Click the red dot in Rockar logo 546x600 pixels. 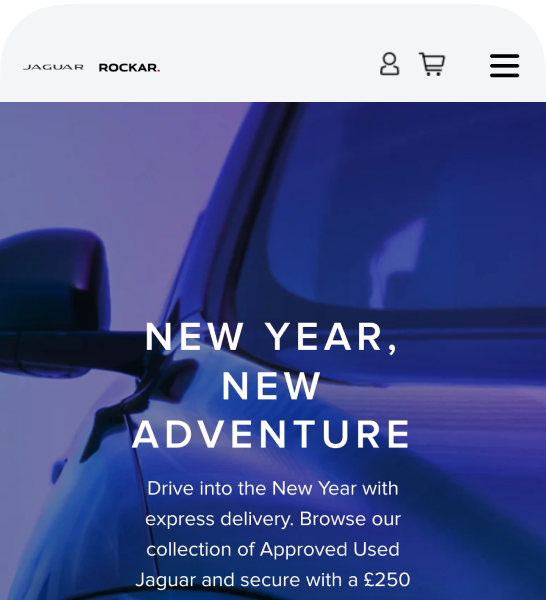pos(158,70)
